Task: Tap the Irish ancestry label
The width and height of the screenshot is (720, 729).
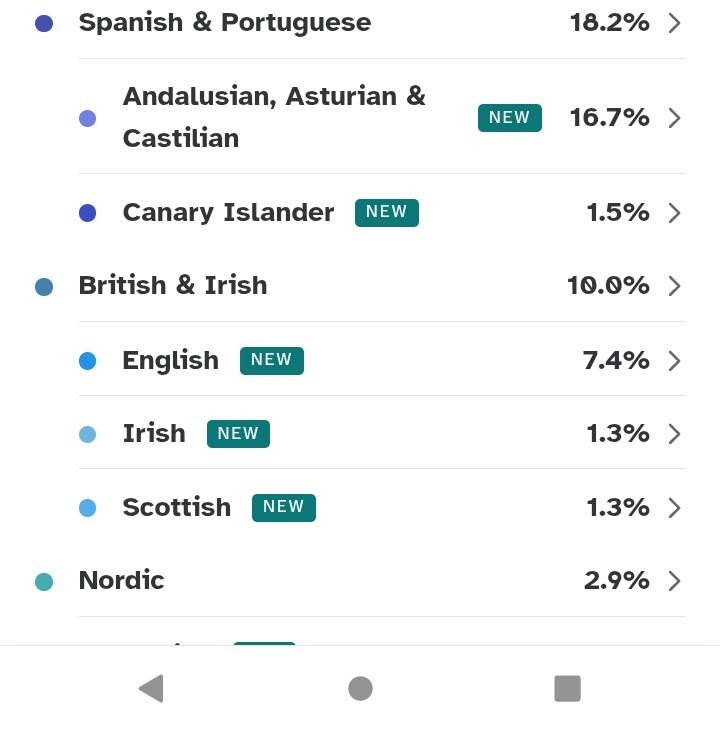Action: (154, 433)
